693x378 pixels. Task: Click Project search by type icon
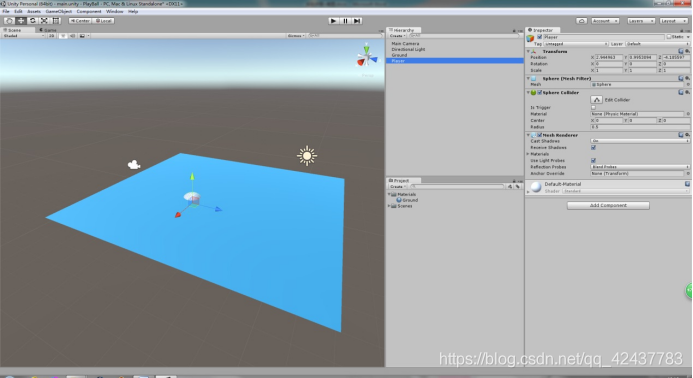point(510,187)
